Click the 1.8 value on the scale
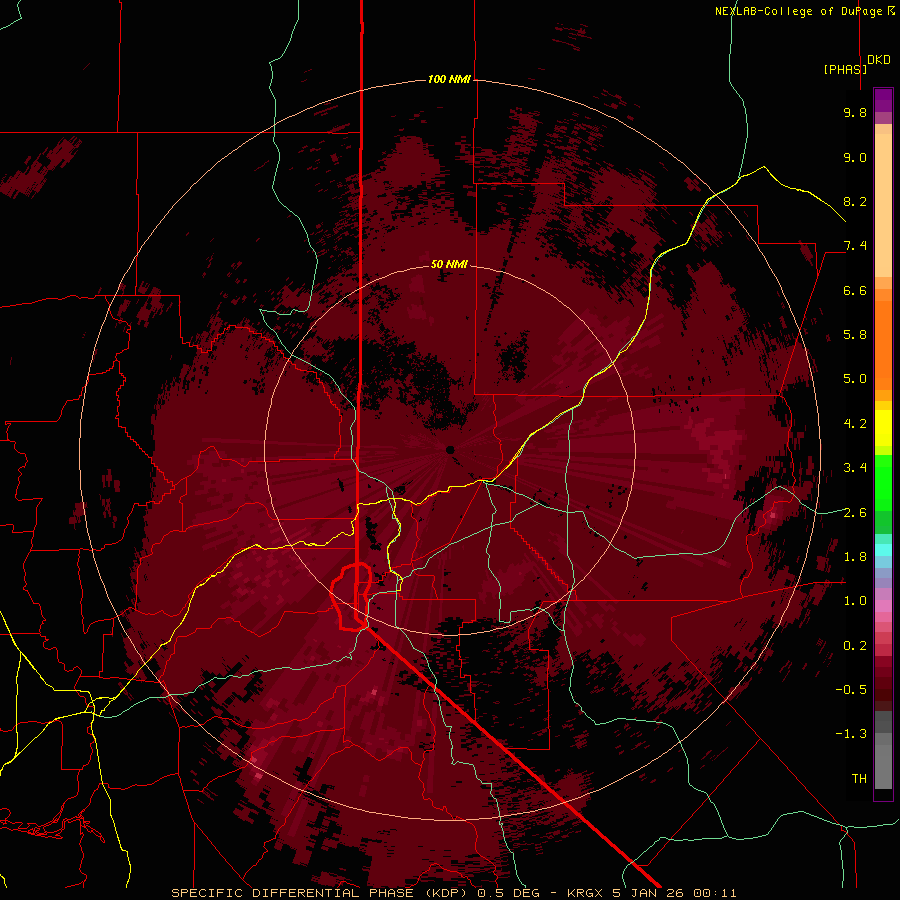The height and width of the screenshot is (900, 900). pos(855,557)
